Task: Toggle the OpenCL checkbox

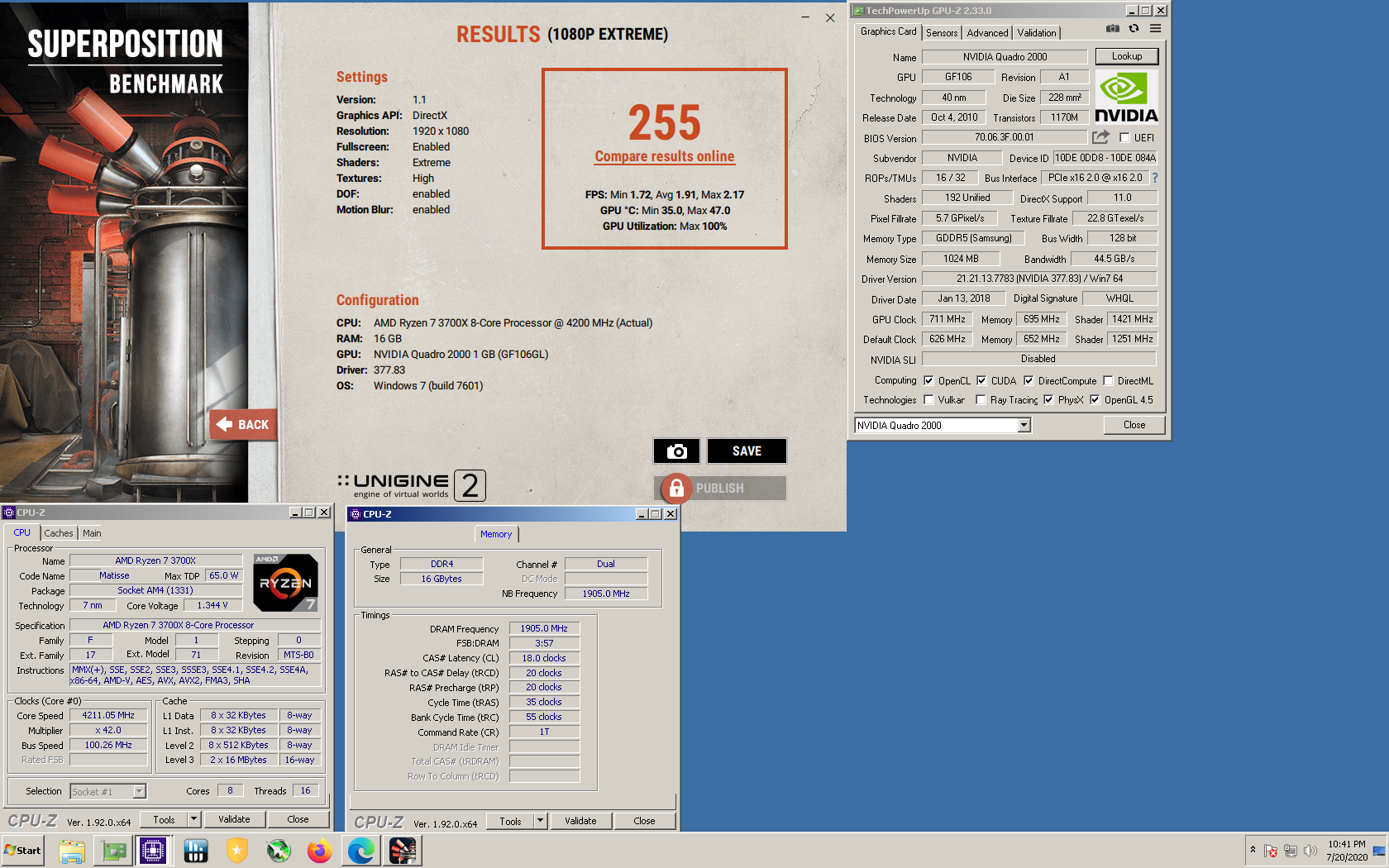Action: click(928, 381)
